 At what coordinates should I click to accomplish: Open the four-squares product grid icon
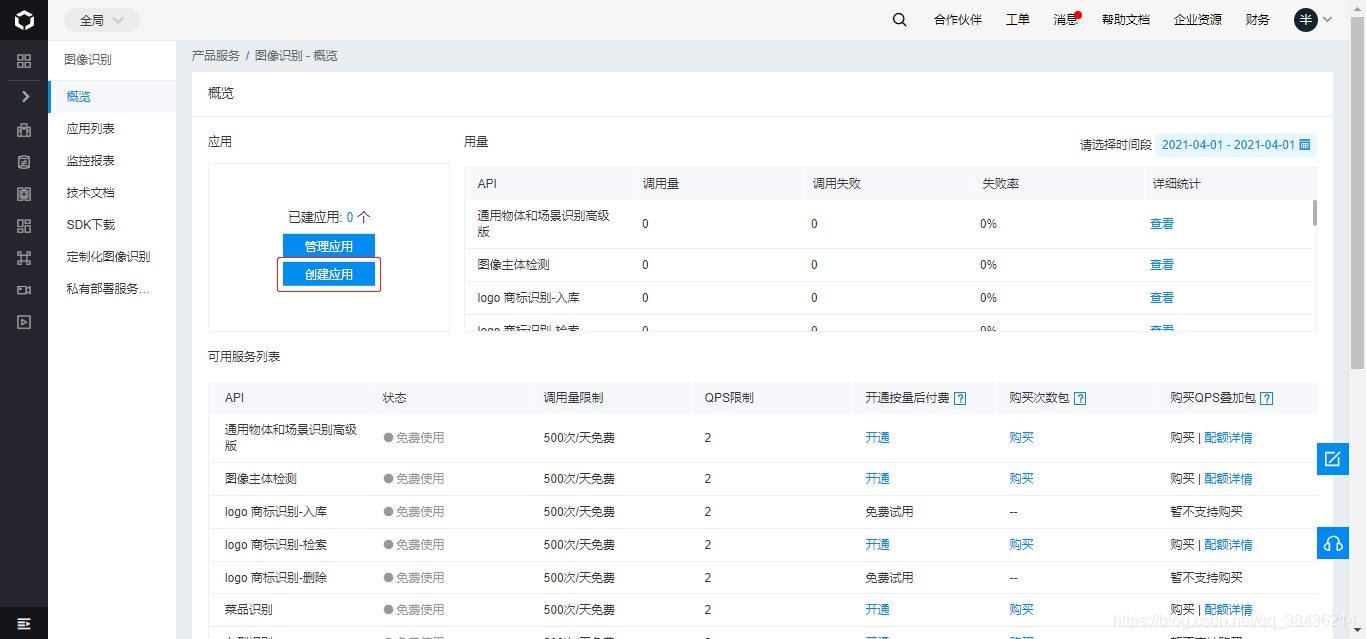click(x=24, y=61)
